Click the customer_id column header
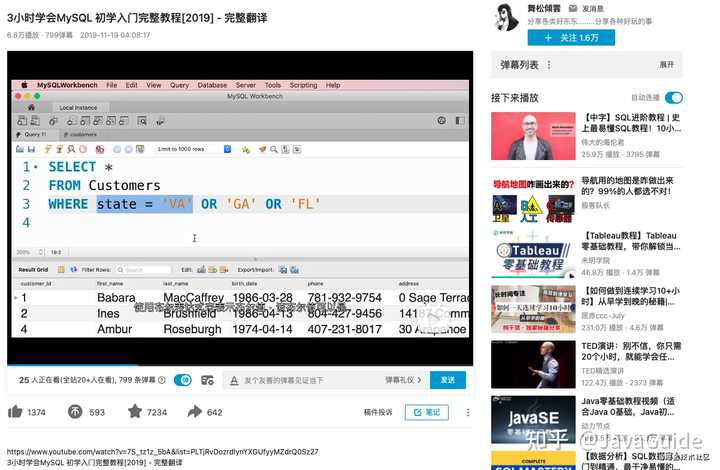The image size is (720, 470). [x=36, y=284]
